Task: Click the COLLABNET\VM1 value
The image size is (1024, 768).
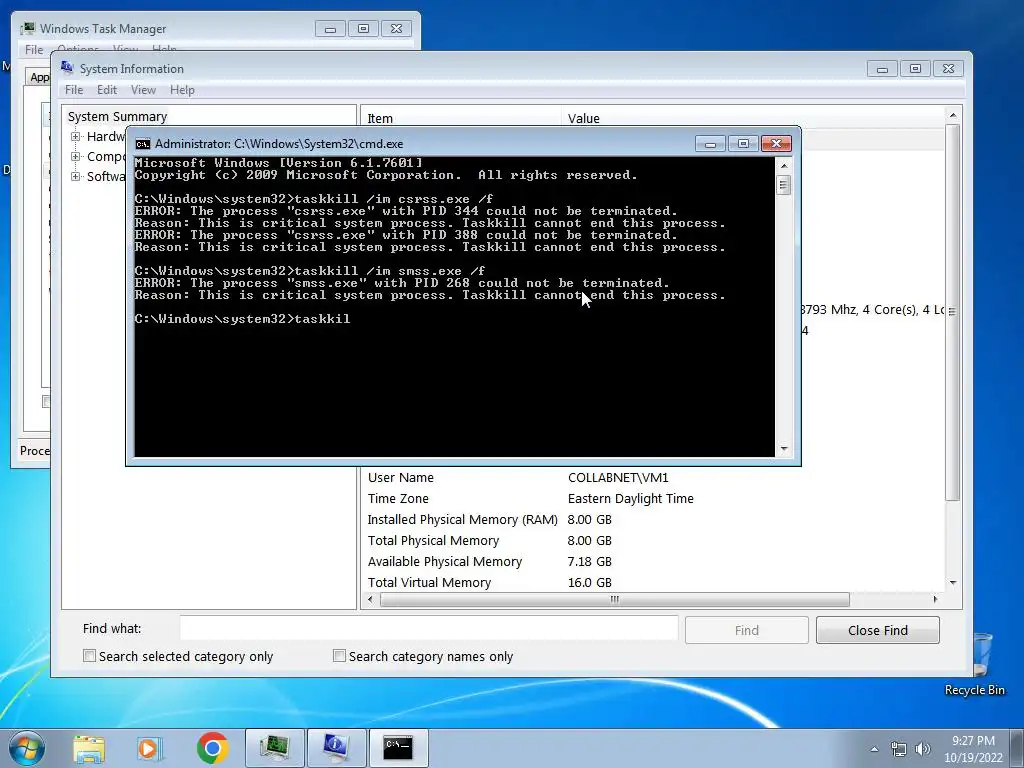Action: (x=618, y=477)
